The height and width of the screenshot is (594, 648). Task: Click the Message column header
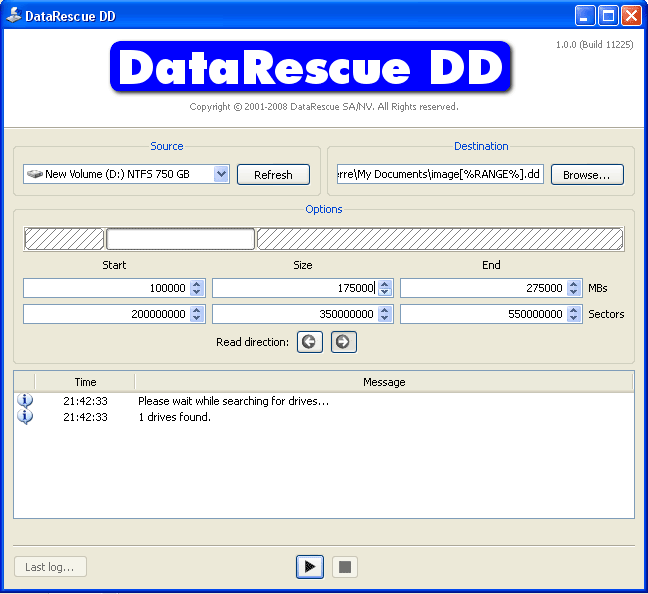coord(384,382)
